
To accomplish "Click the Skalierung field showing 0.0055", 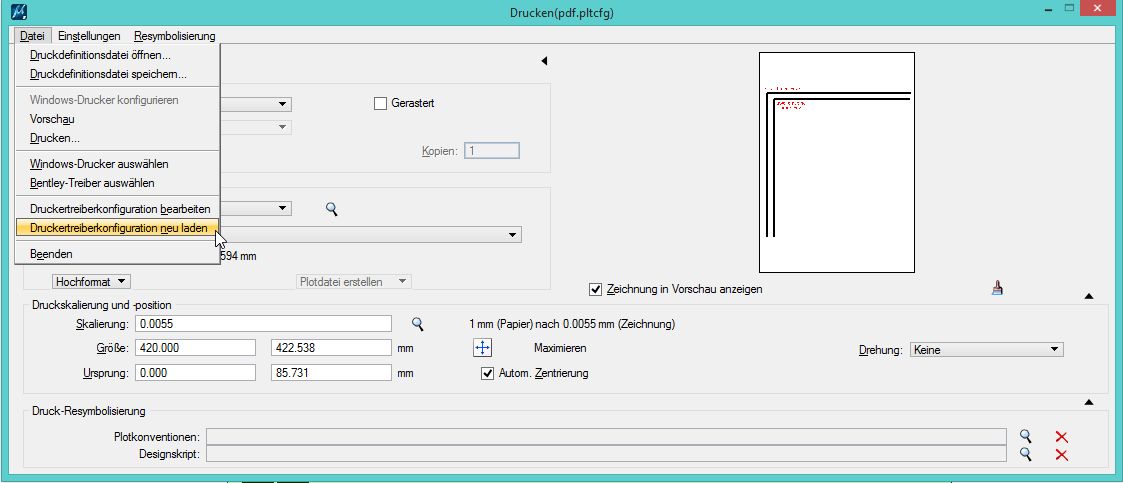I will tap(263, 324).
